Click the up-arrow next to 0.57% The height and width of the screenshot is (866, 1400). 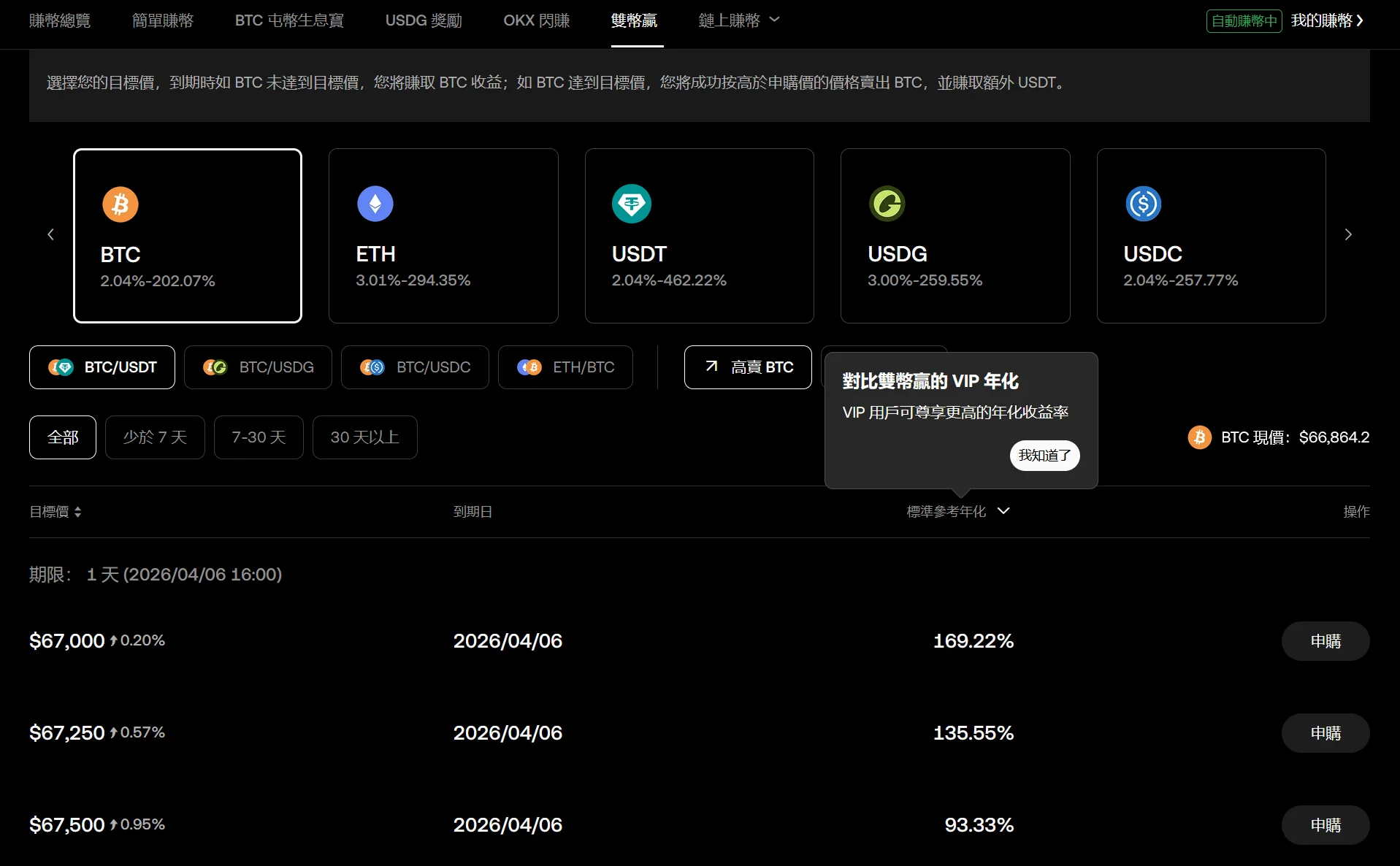coord(113,732)
